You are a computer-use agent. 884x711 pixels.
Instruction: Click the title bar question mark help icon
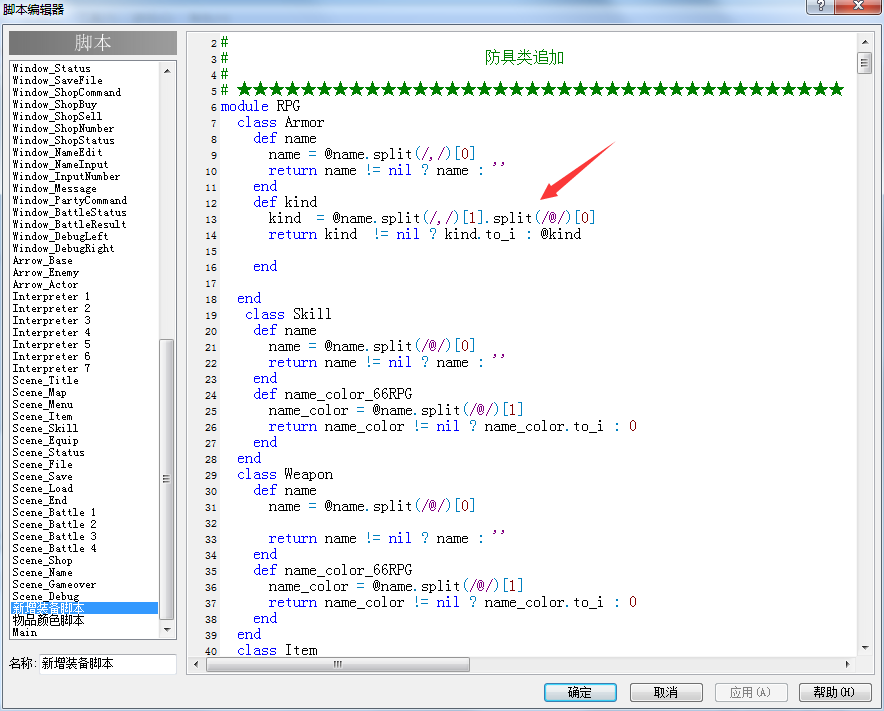[x=821, y=6]
